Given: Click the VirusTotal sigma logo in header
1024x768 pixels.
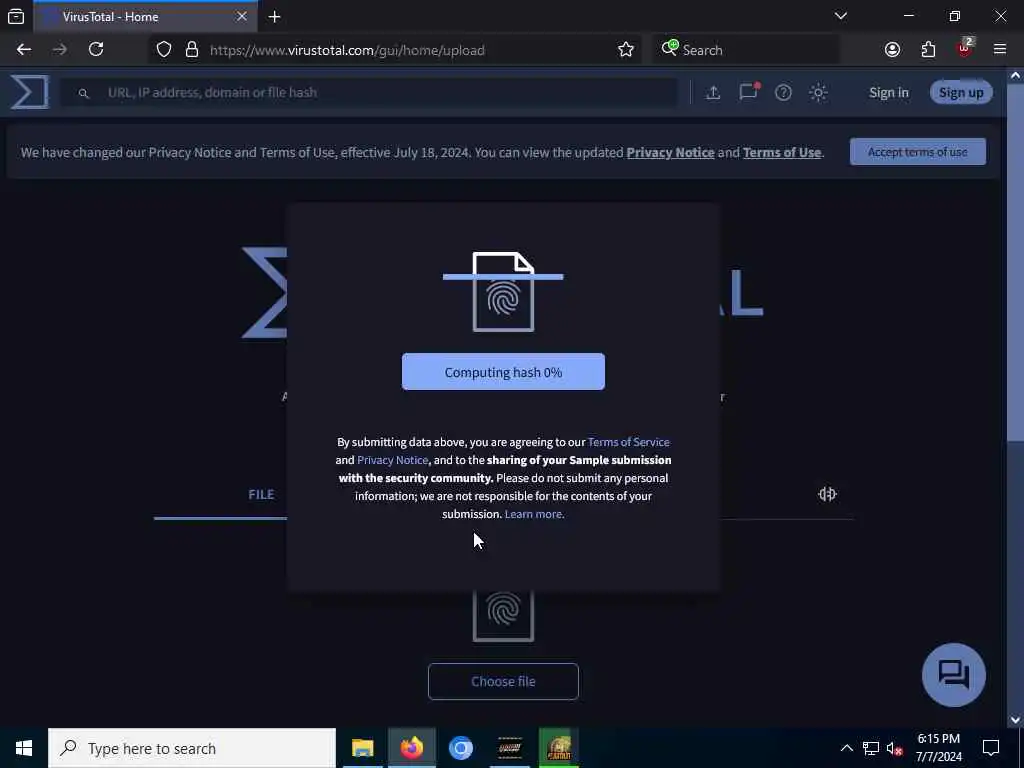Looking at the screenshot, I should click(x=29, y=92).
